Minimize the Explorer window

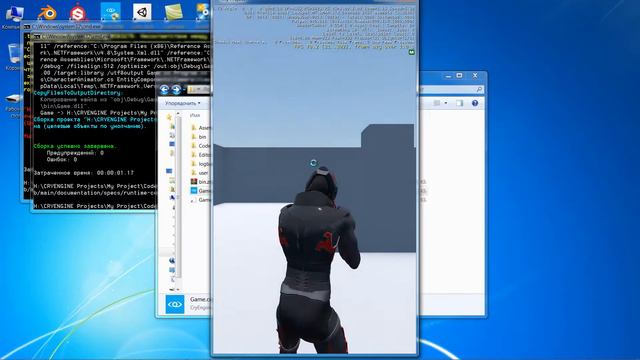click(x=449, y=76)
